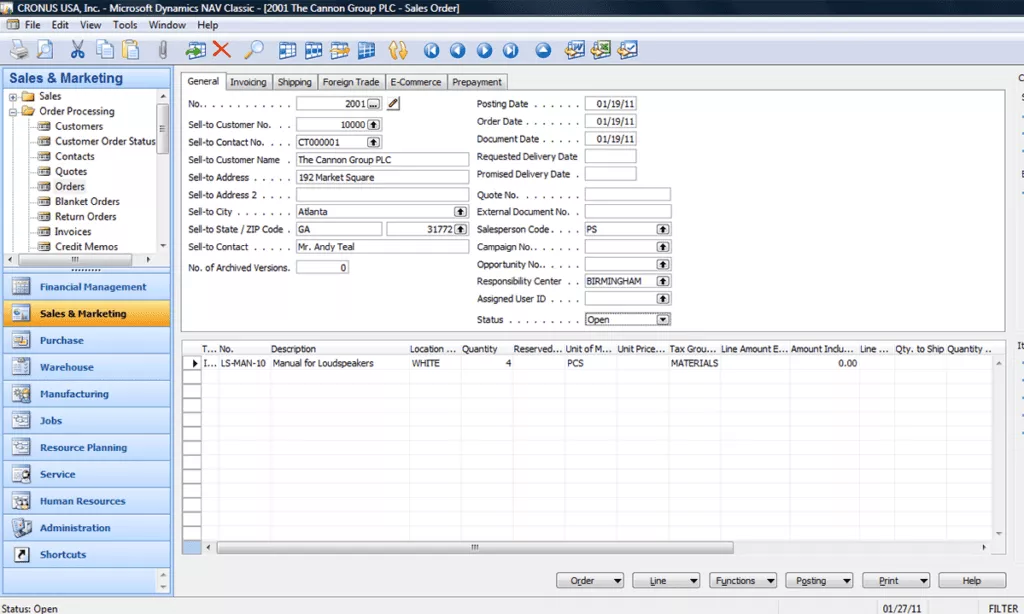Switch to the Foreign Trade tab
This screenshot has height=614, width=1024.
click(351, 82)
